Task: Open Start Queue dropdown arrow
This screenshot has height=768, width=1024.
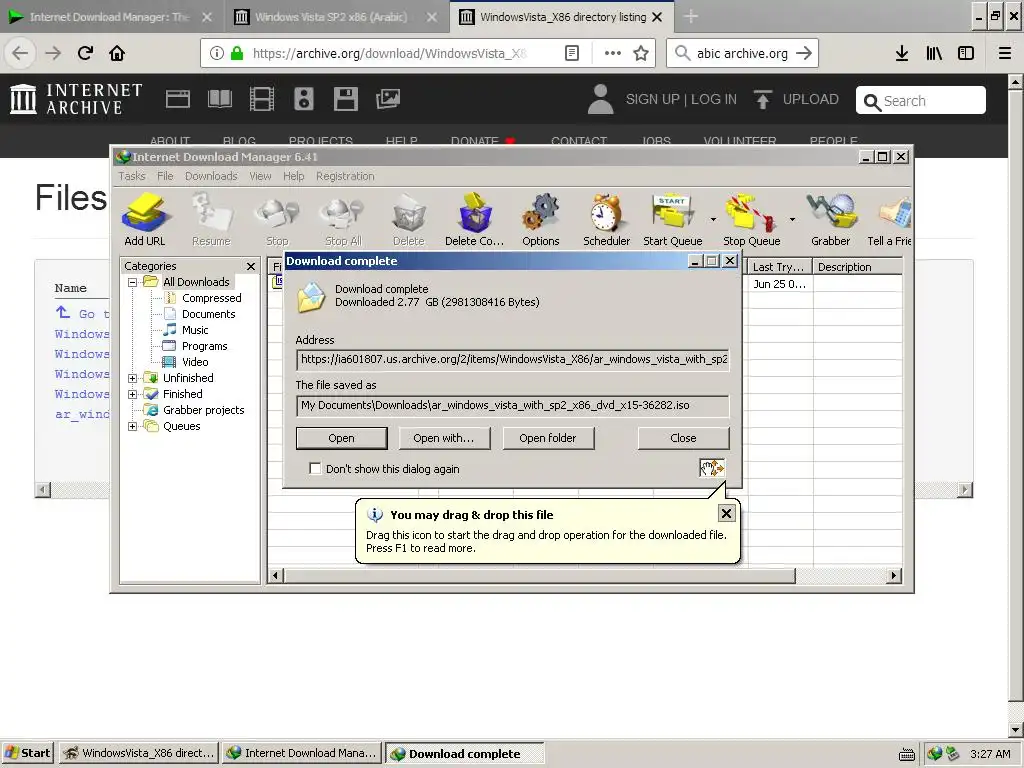Action: coord(713,219)
